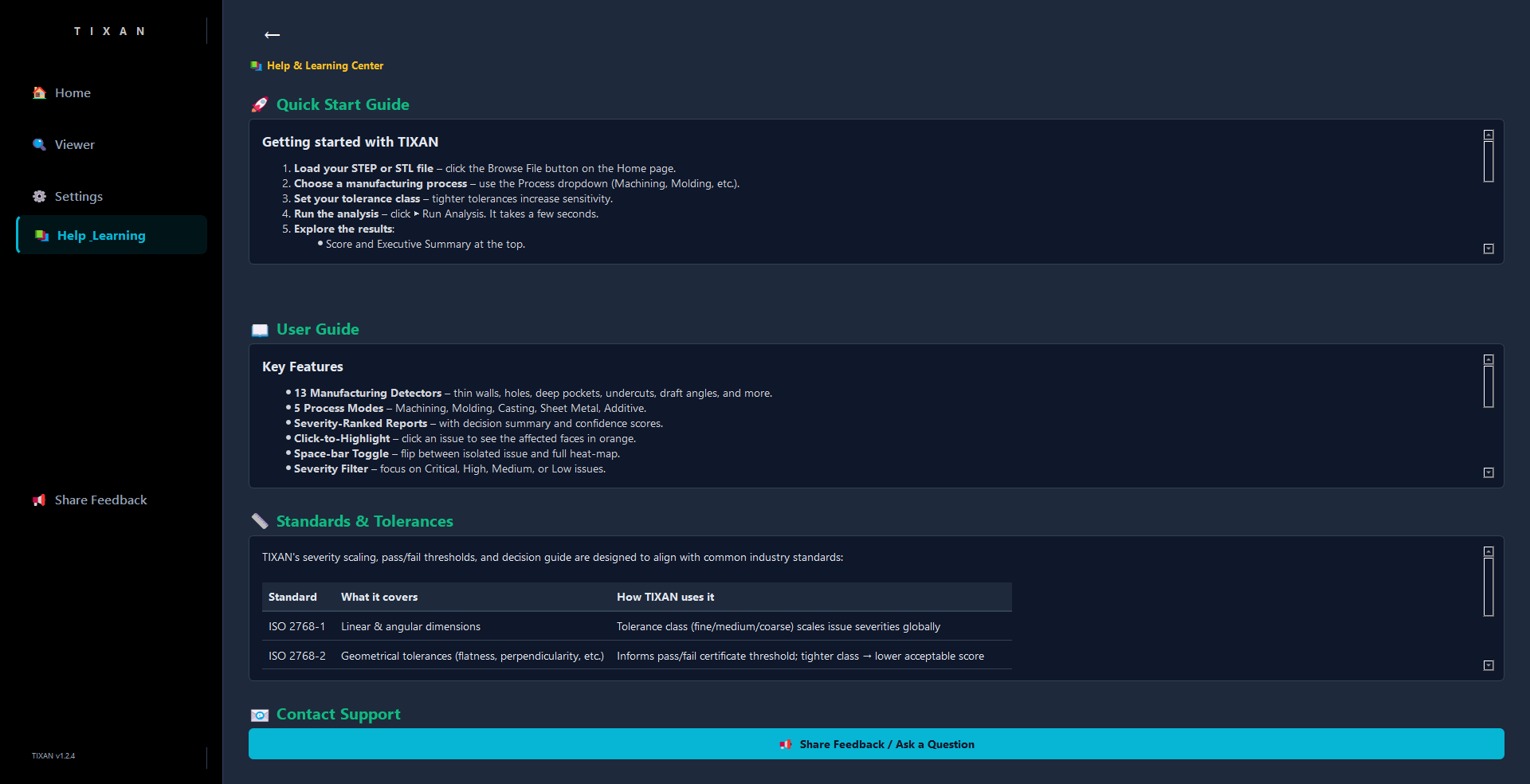Click the 'How TIXAN uses it' column header
The width and height of the screenshot is (1530, 784).
tap(665, 598)
